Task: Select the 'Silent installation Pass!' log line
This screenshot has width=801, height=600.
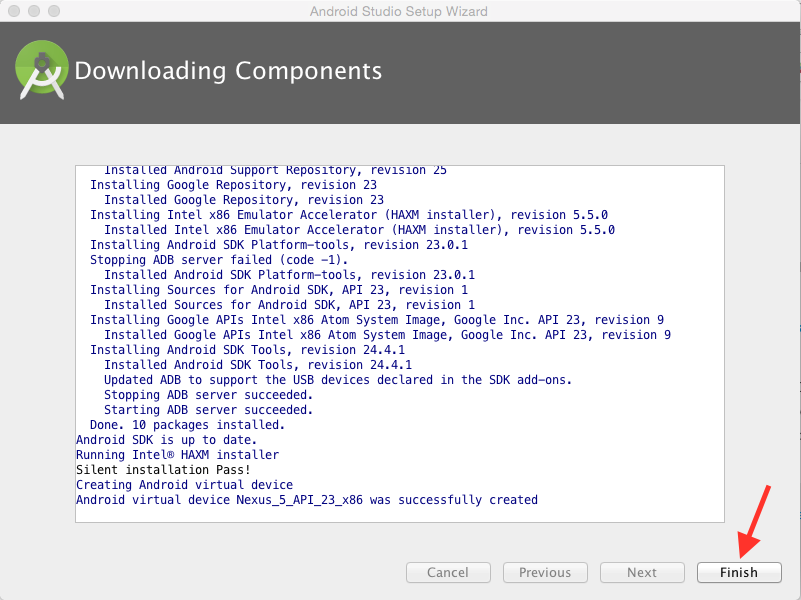Action: [x=163, y=470]
